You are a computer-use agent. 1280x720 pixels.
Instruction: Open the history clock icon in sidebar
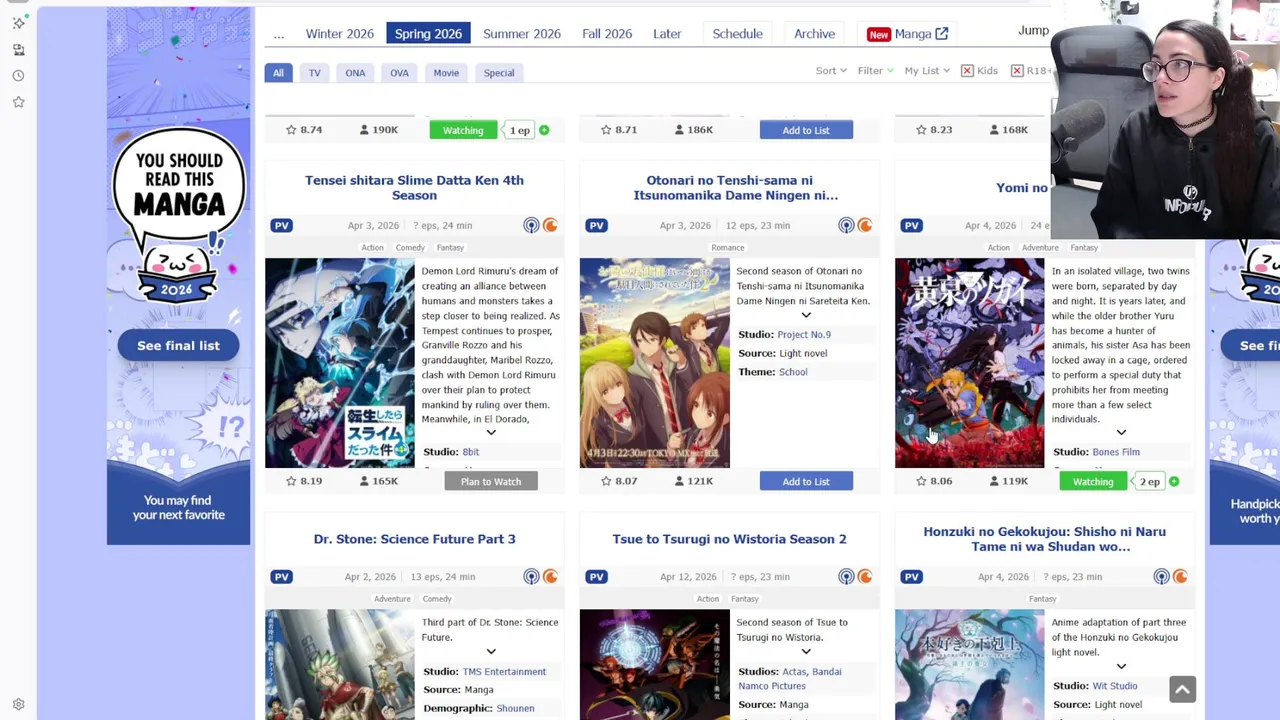click(18, 76)
